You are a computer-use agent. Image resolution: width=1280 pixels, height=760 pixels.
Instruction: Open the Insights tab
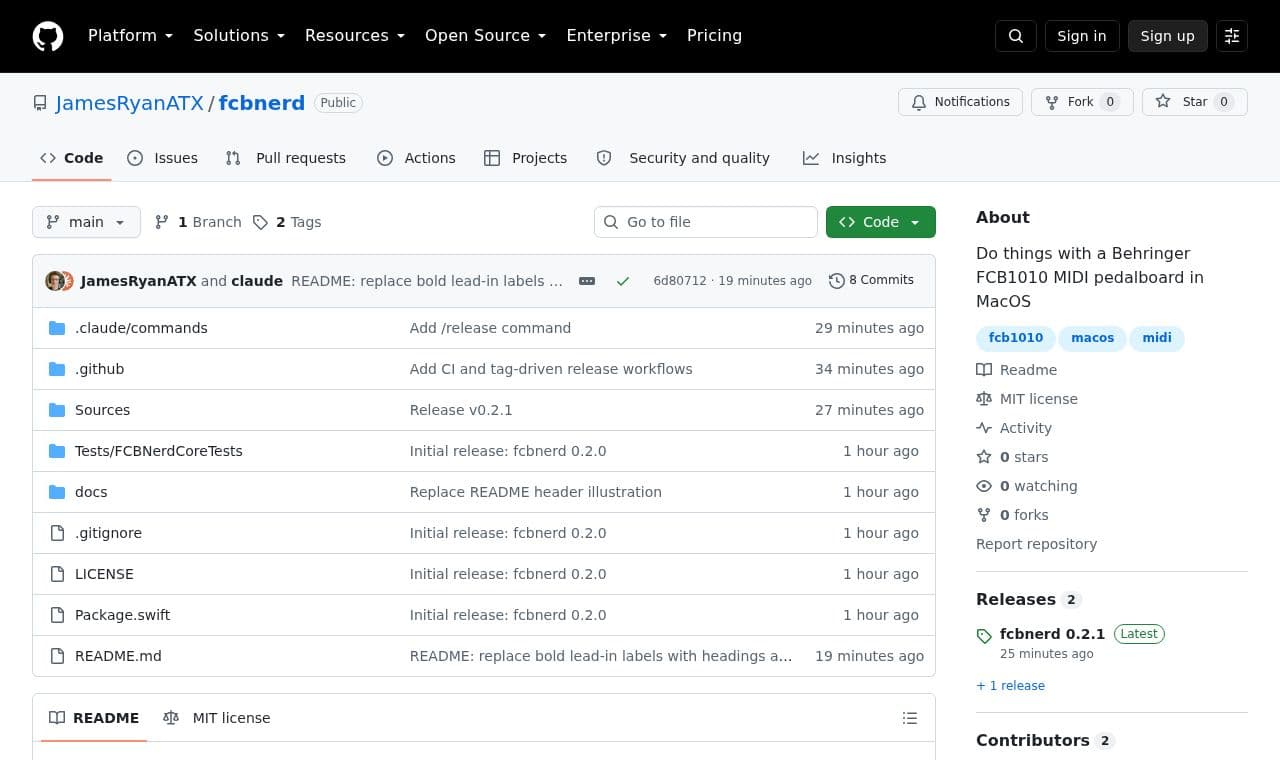pyautogui.click(x=845, y=158)
